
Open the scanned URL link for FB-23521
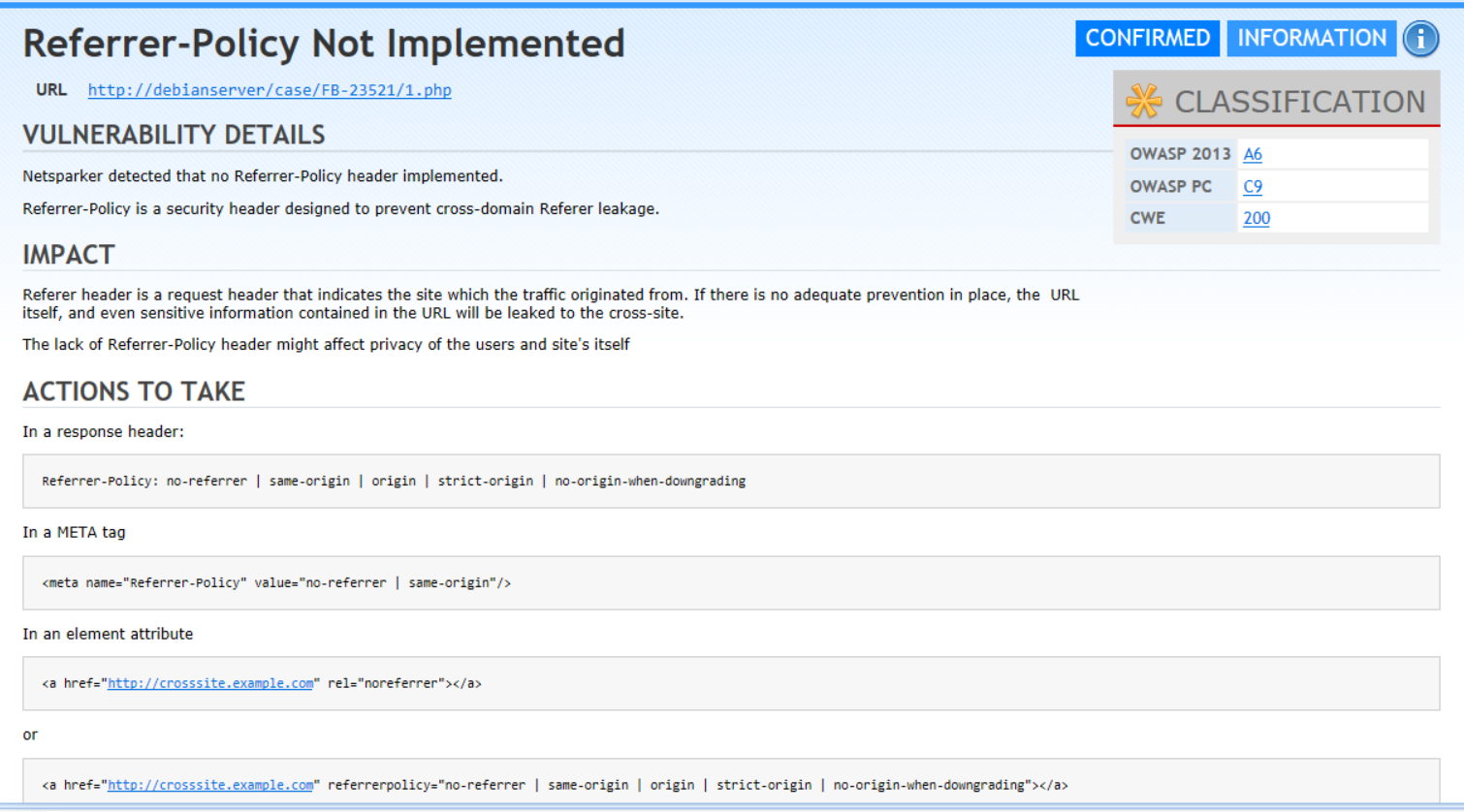tap(269, 89)
